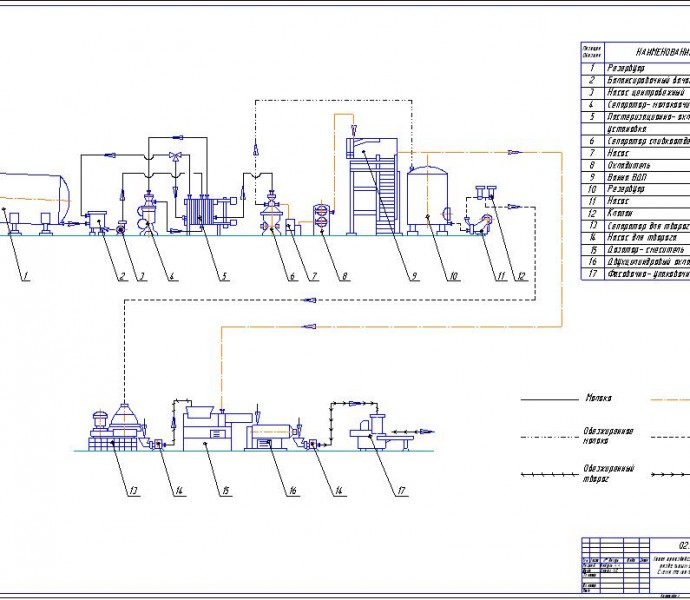Click the cooler symbol numbered 8
The width and height of the screenshot is (690, 600).
323,219
